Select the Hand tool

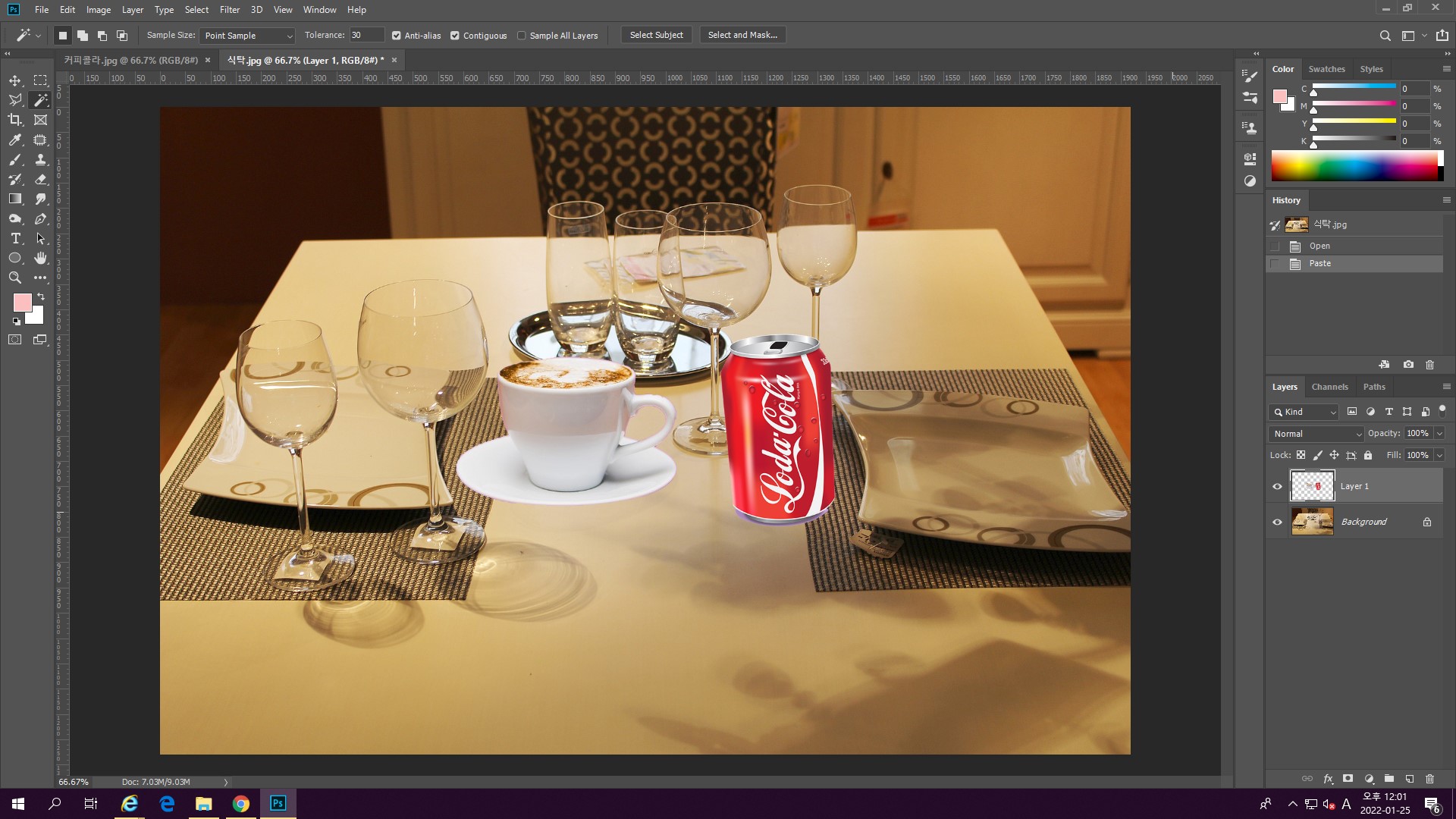point(40,258)
